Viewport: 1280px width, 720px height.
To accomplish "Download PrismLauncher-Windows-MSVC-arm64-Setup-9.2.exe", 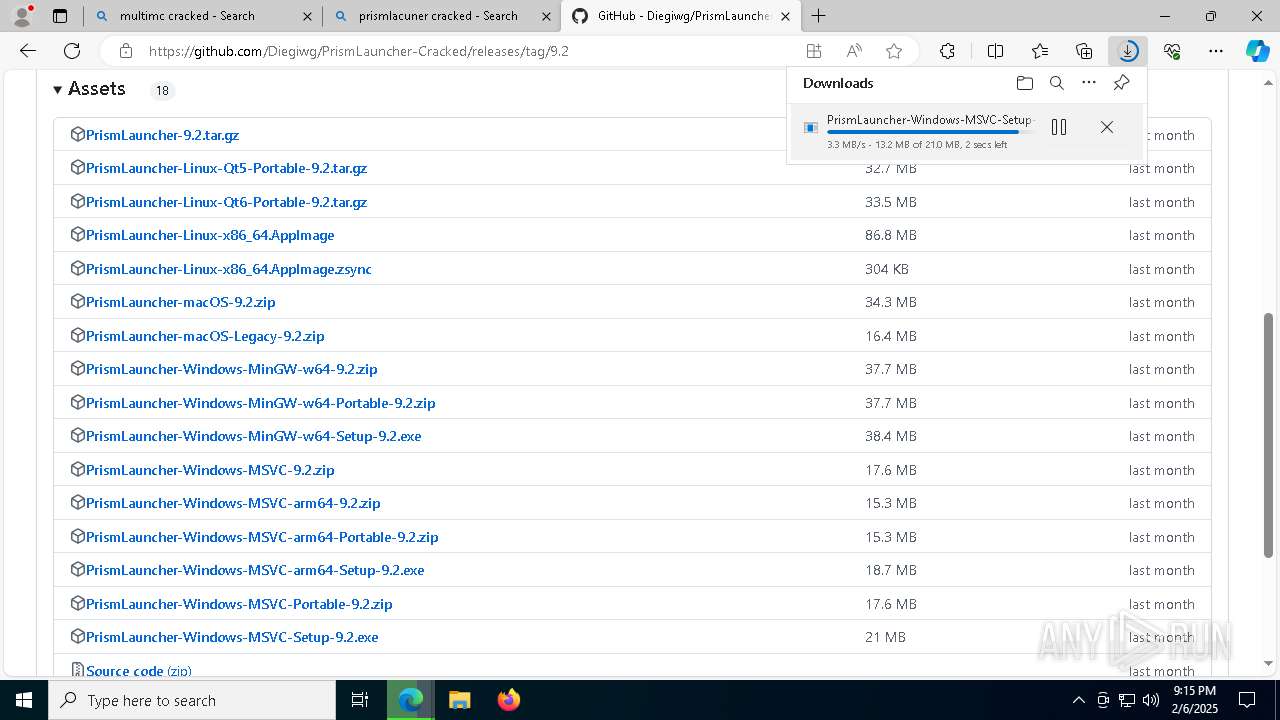I will coord(255,570).
